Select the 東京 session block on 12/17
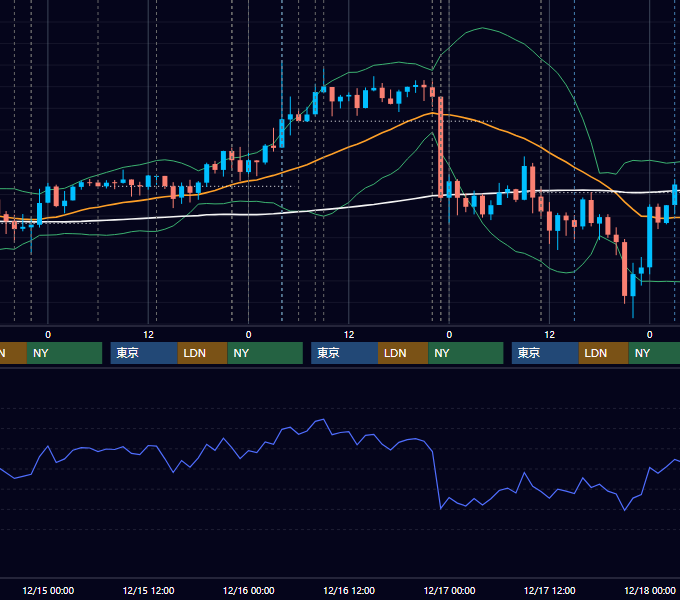Screen dimensions: 680x600 (x=545, y=353)
